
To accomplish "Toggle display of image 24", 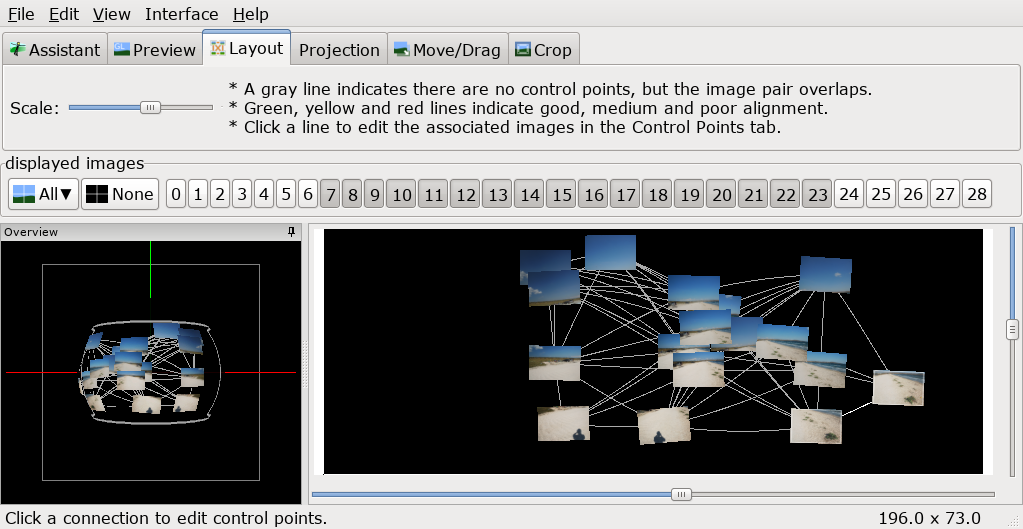I will click(849, 194).
